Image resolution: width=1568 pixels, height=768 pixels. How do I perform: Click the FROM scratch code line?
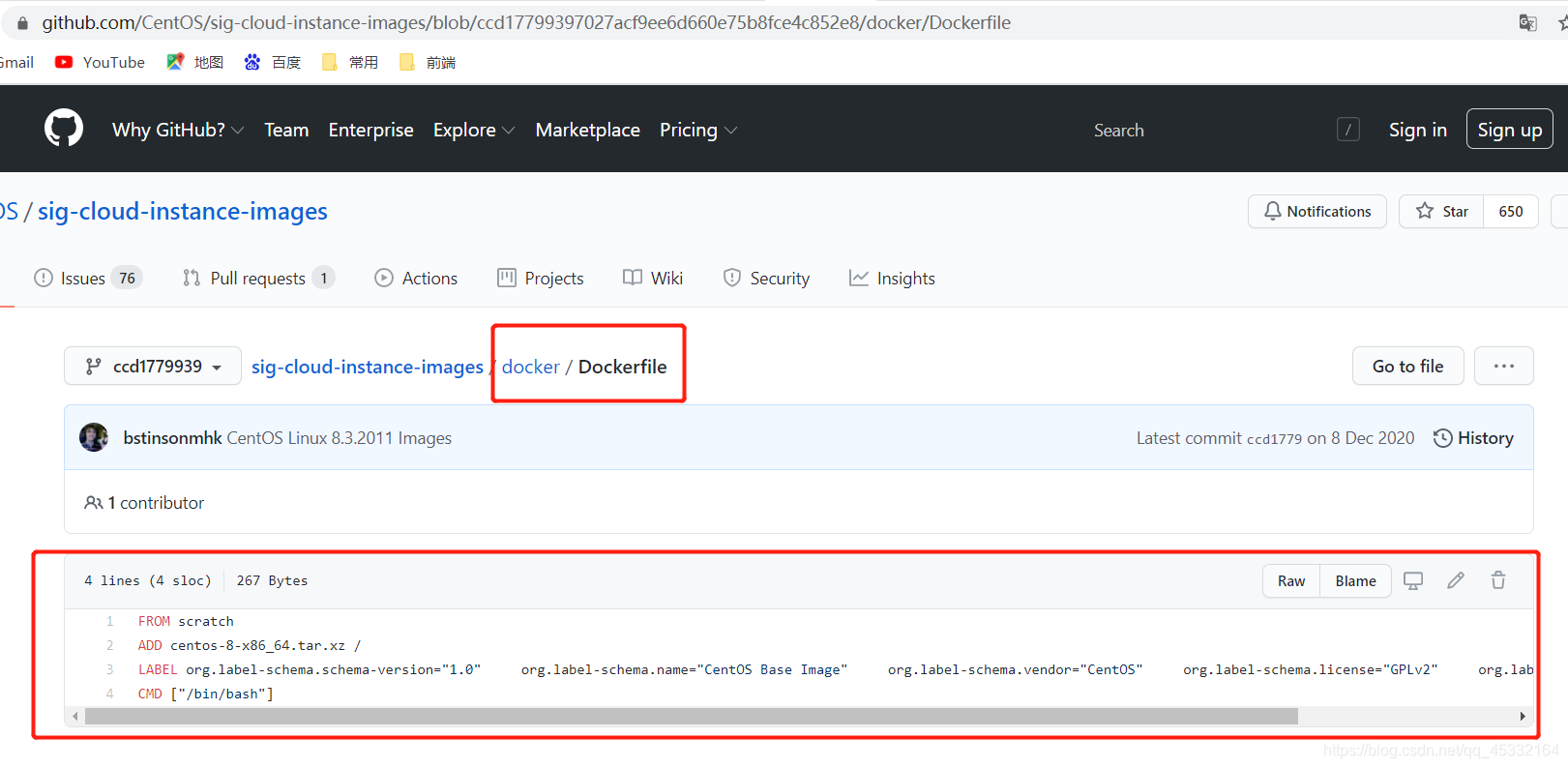click(x=186, y=621)
